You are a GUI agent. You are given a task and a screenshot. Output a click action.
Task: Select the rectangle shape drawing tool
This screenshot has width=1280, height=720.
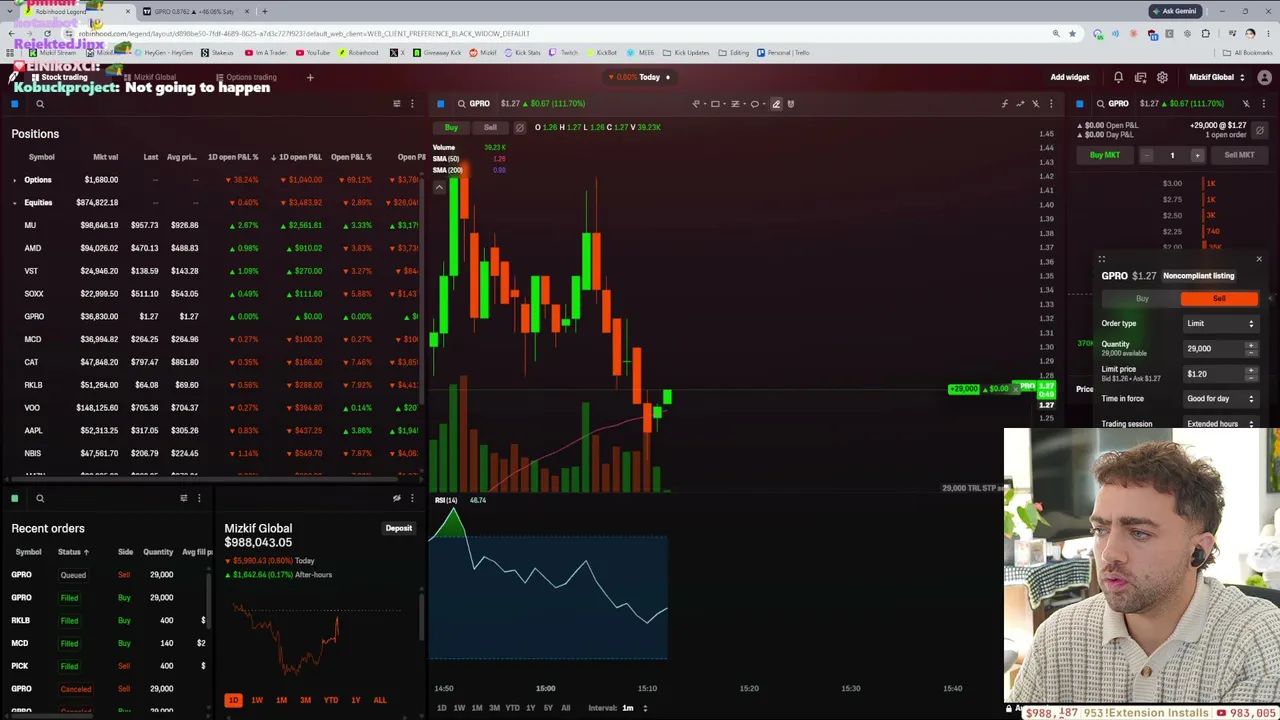pos(715,104)
